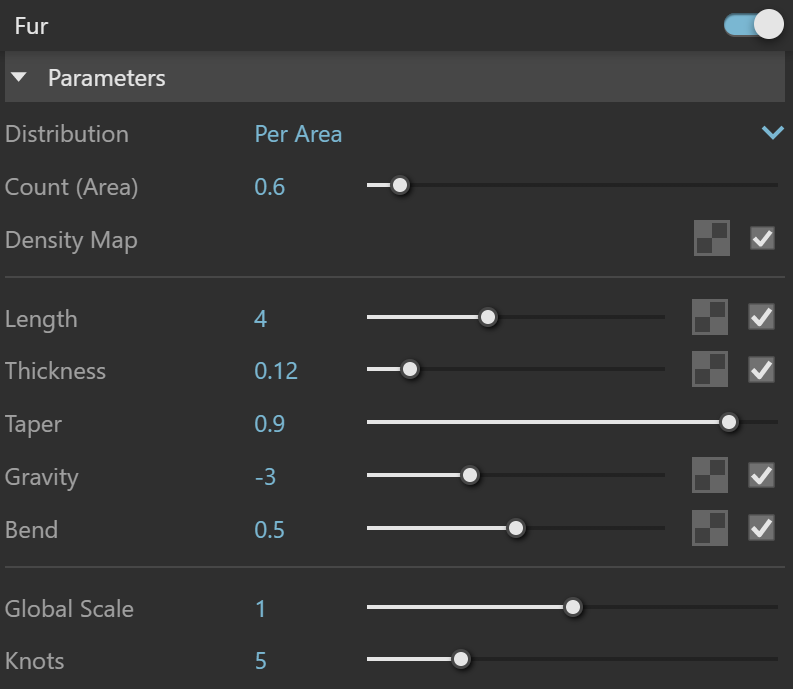Click the Thickness value 0.12
The height and width of the screenshot is (689, 793).
[276, 371]
